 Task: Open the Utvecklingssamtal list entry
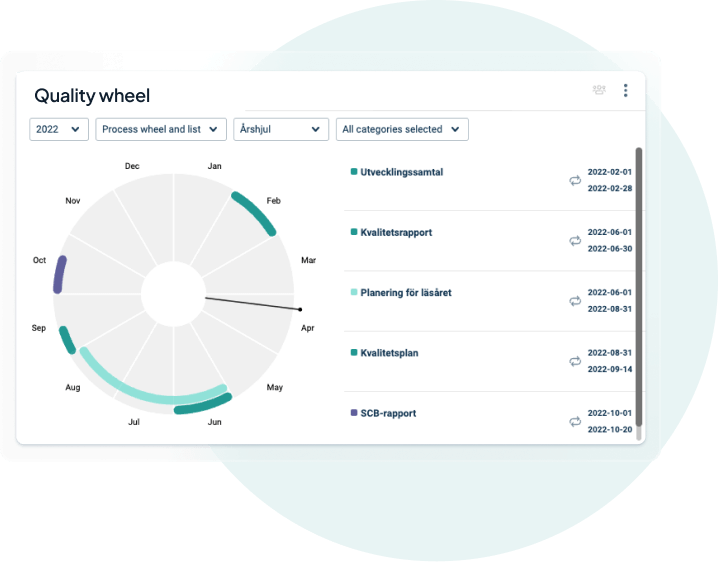[x=401, y=172]
